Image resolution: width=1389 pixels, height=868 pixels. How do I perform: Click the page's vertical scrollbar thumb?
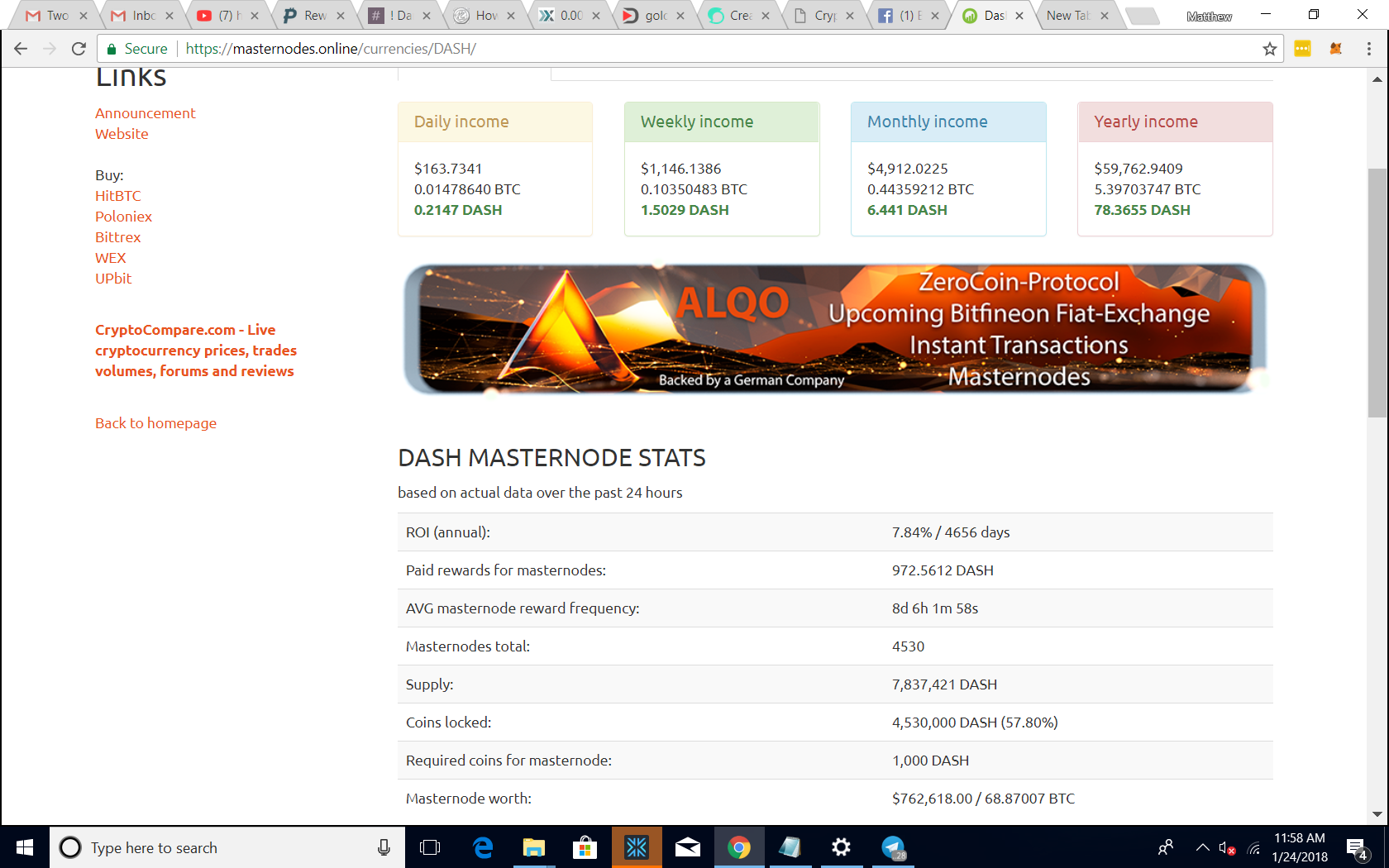click(1377, 293)
